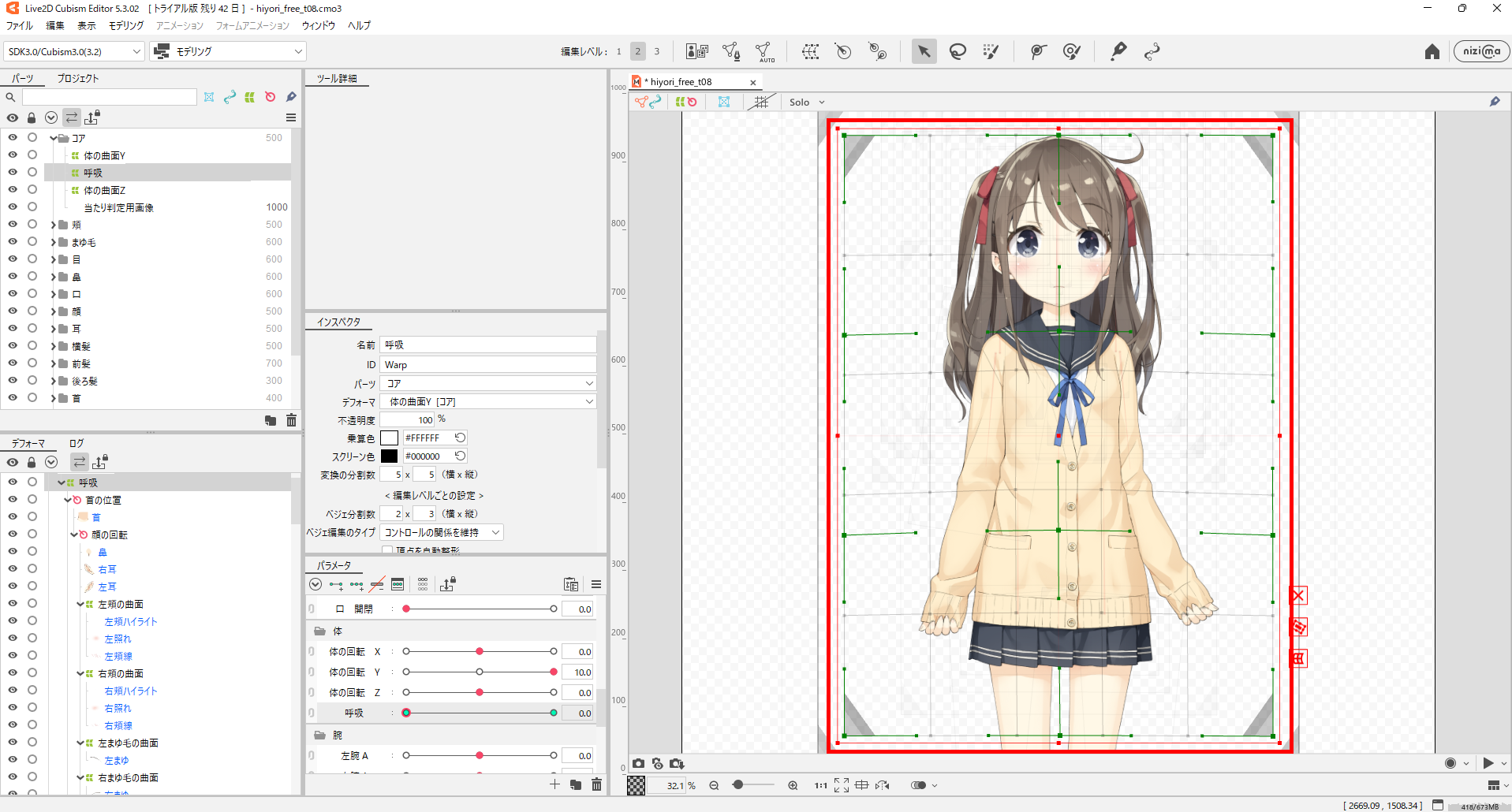Create a rotation deformer from toolbar
The width and height of the screenshot is (1512, 812).
[843, 52]
